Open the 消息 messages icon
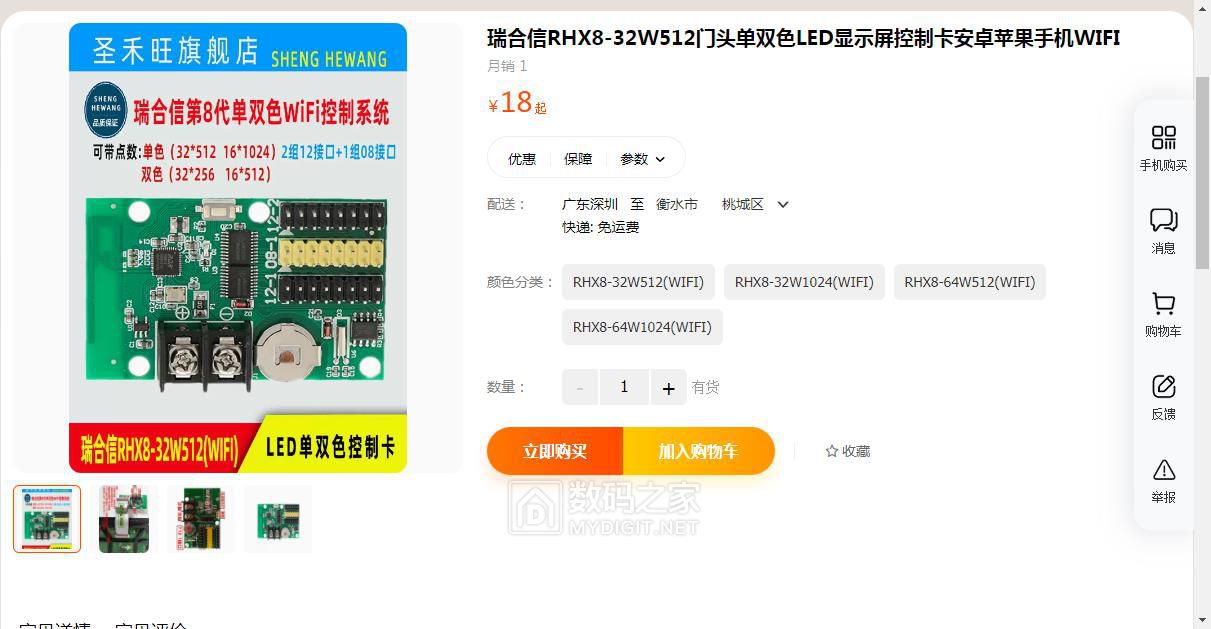Screen dimensions: 1211x629 (1163, 220)
